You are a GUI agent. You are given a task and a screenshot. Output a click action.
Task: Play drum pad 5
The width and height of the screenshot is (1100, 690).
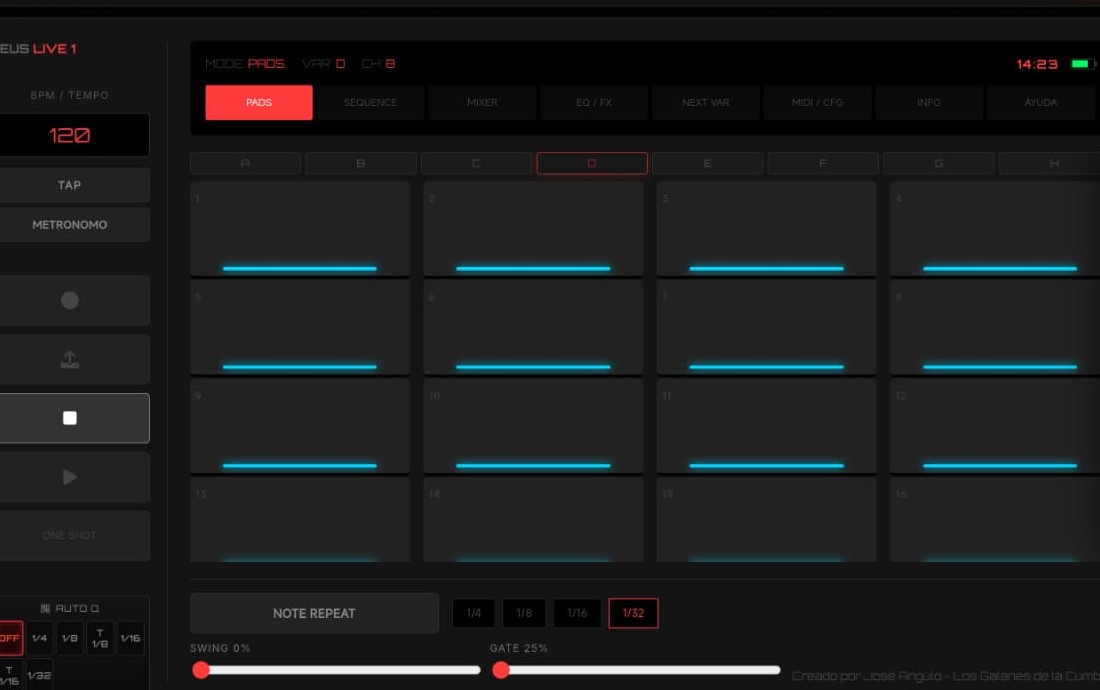(300, 327)
